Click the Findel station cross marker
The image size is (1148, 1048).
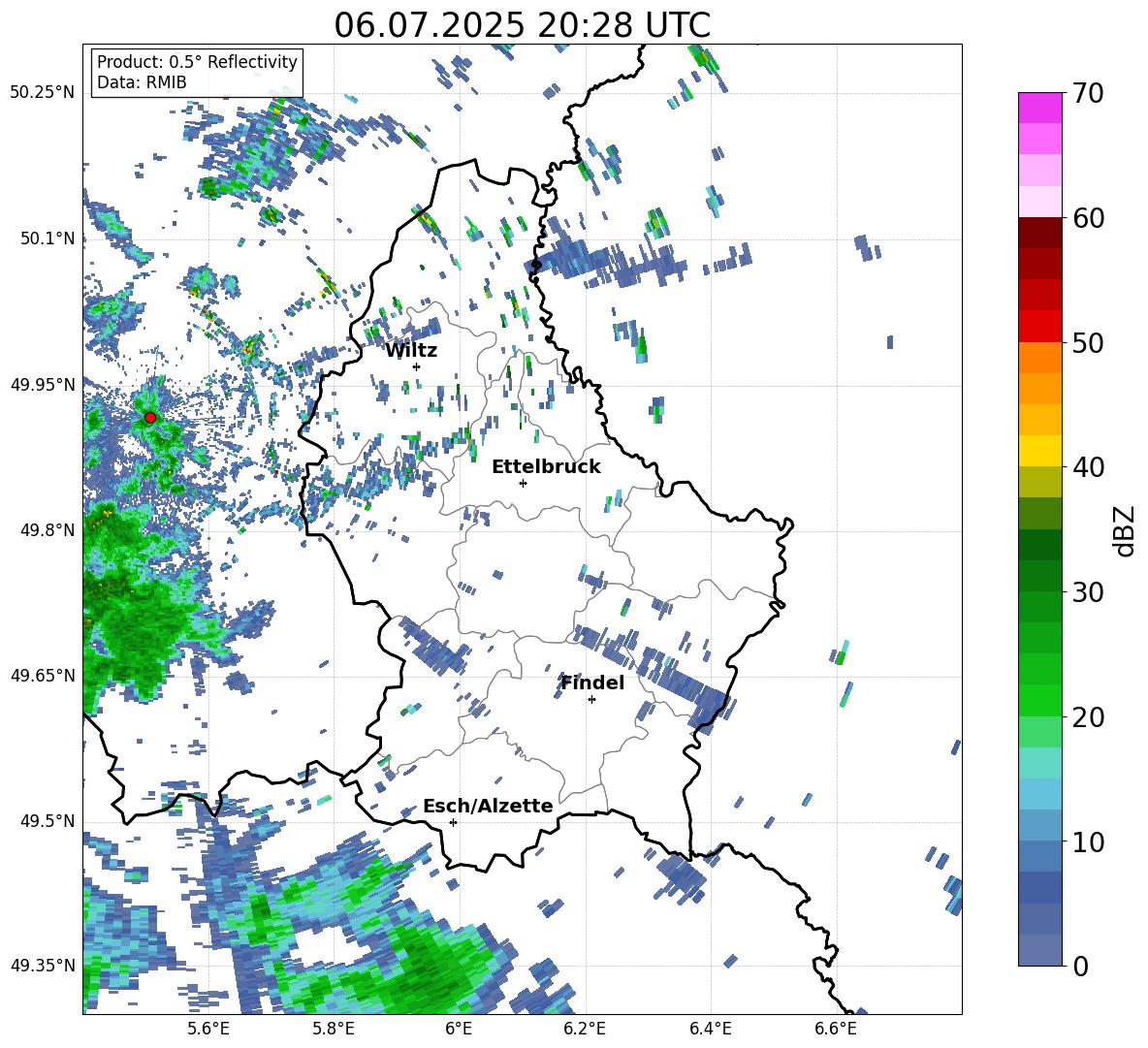pyautogui.click(x=591, y=700)
